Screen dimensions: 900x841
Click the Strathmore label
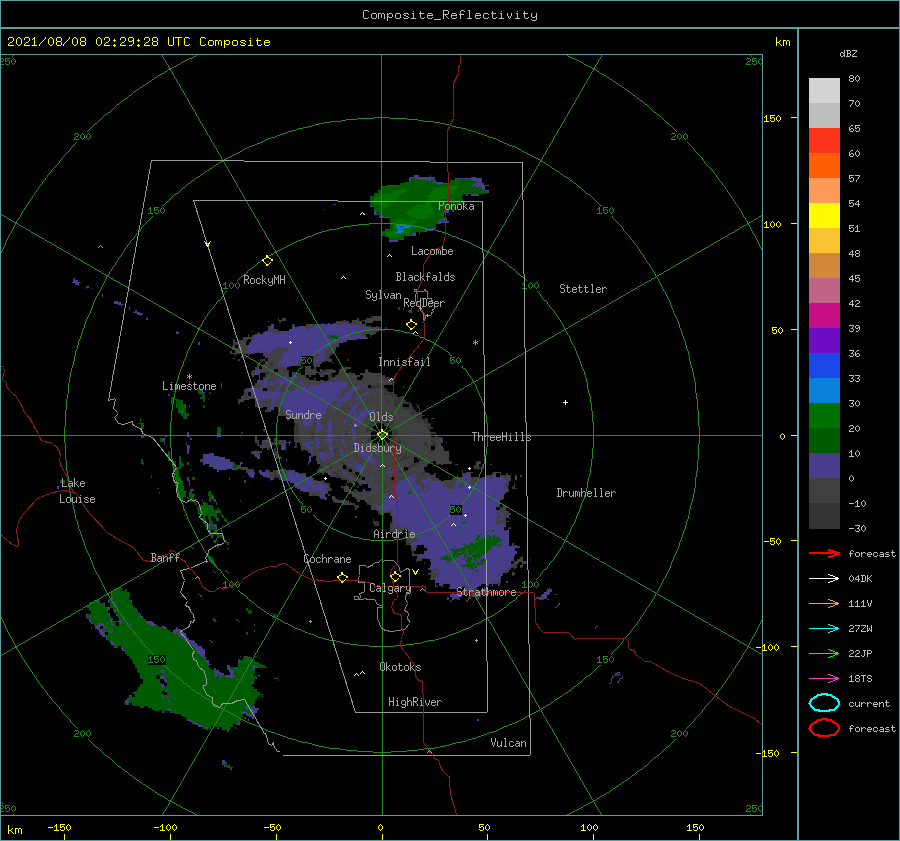tap(486, 592)
